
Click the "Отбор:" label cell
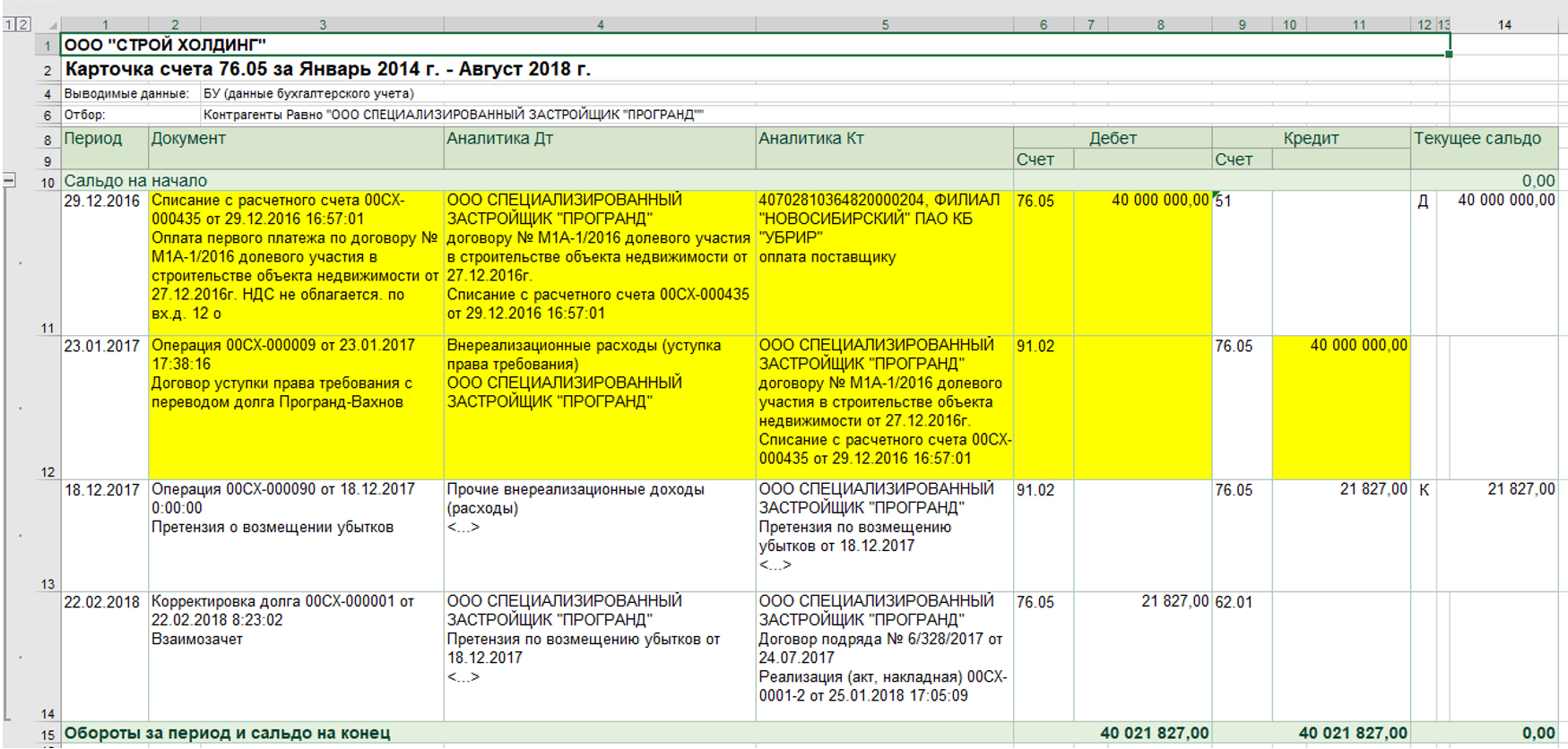tap(130, 115)
